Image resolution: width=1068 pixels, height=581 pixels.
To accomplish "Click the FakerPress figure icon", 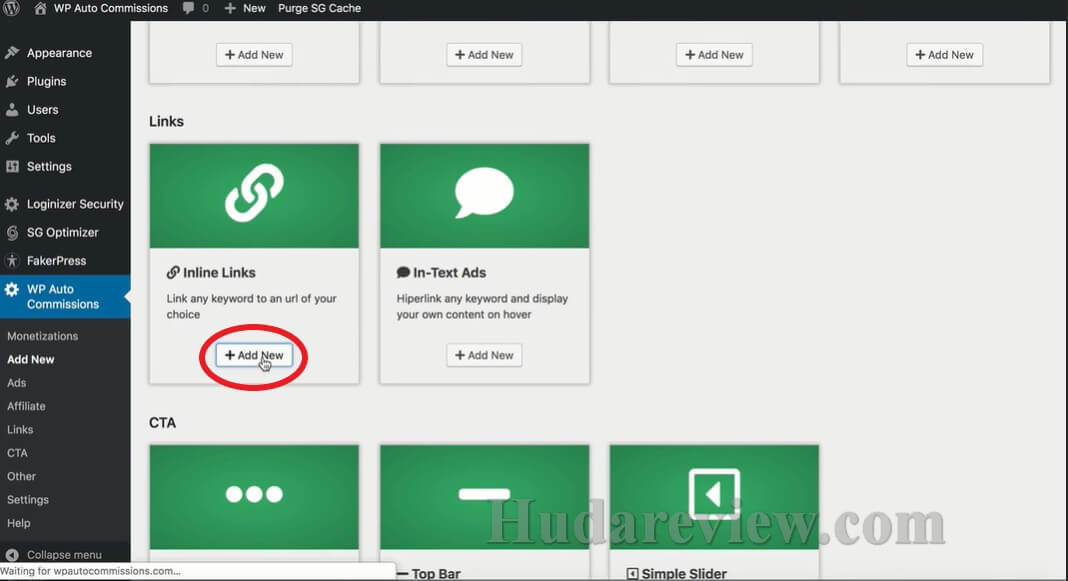I will tap(12, 261).
